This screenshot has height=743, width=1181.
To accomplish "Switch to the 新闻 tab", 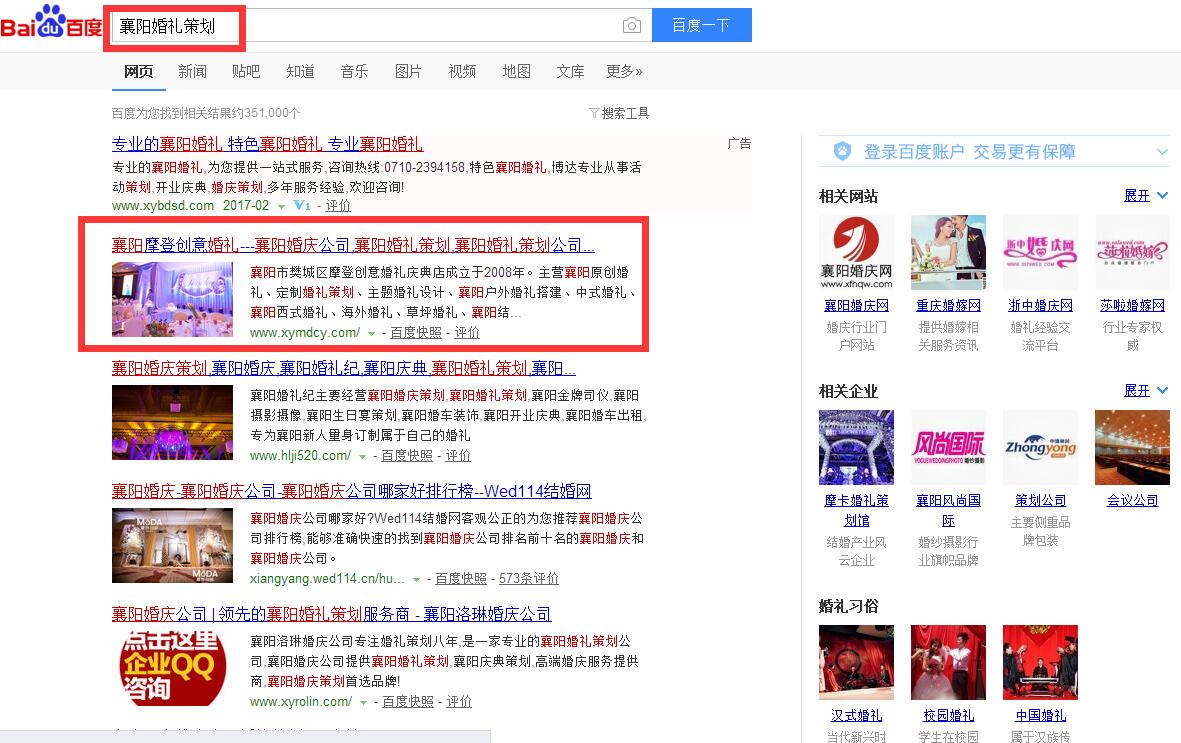I will (x=192, y=72).
